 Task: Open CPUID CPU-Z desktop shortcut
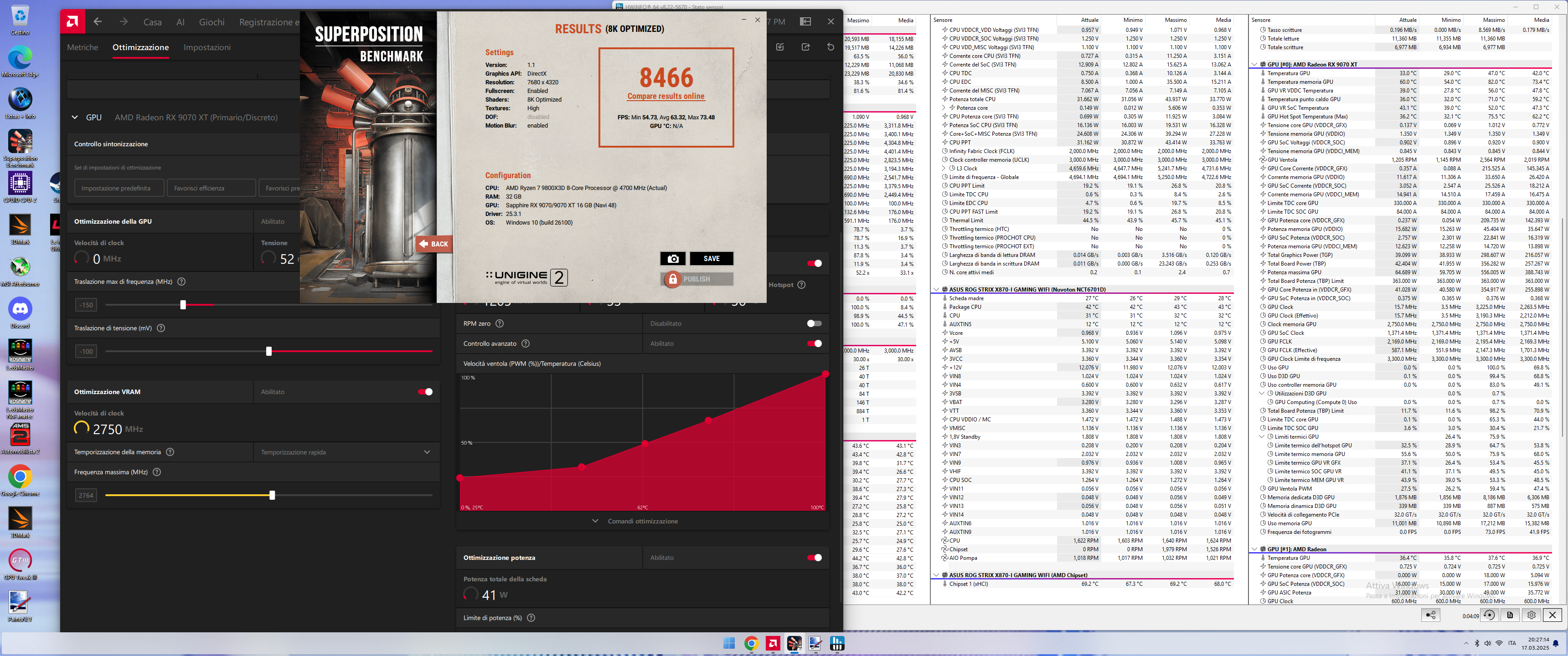[20, 187]
